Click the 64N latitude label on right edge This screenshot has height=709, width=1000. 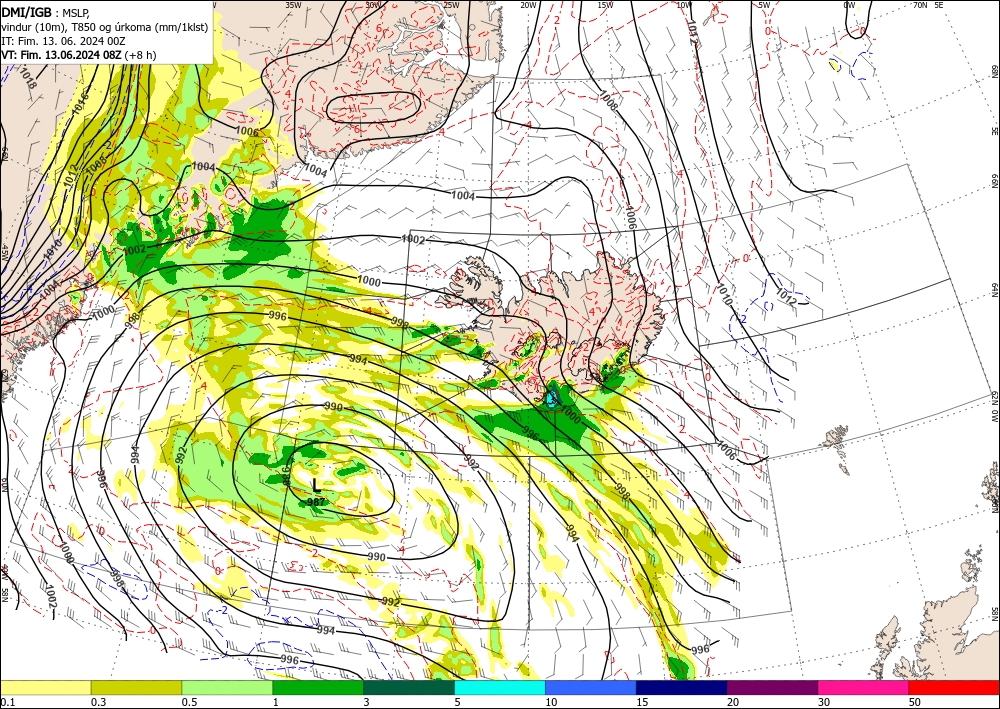tap(994, 290)
